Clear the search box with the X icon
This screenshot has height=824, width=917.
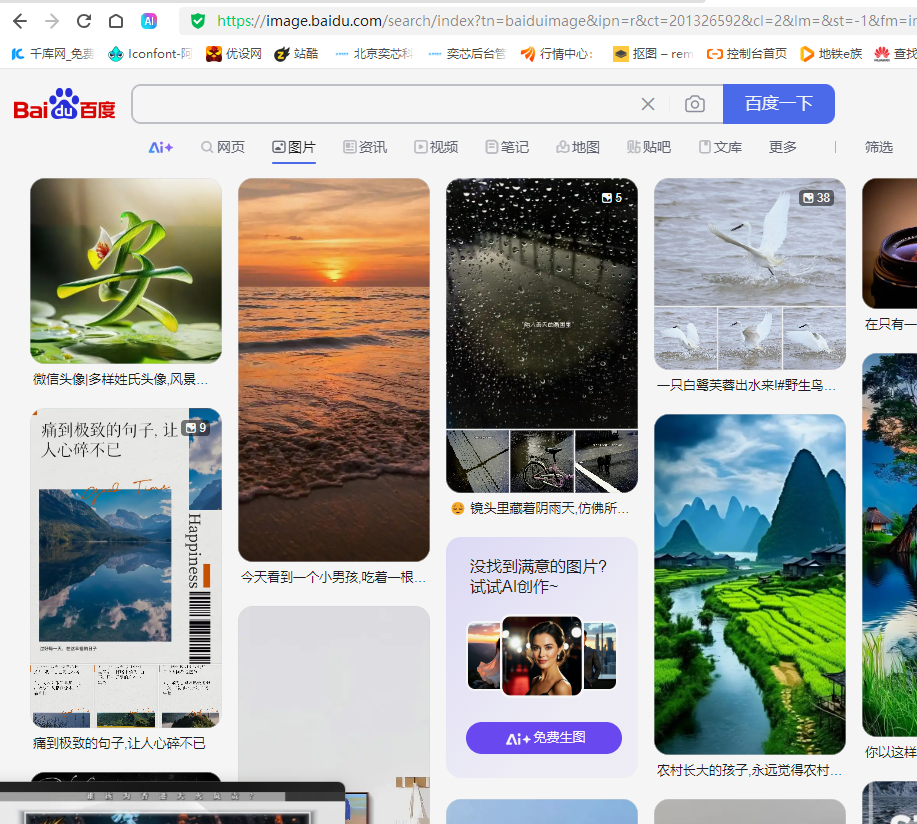[647, 103]
